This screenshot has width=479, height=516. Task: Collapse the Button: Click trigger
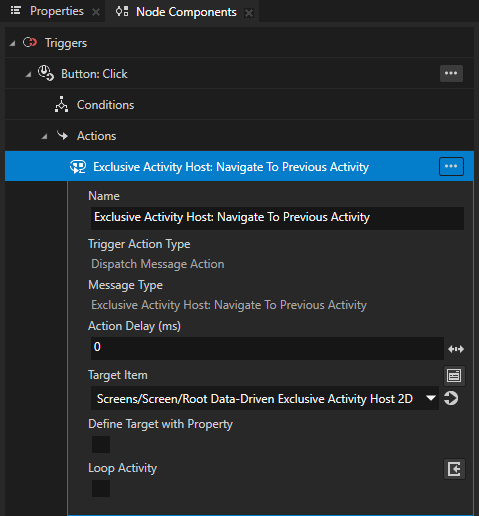28,75
